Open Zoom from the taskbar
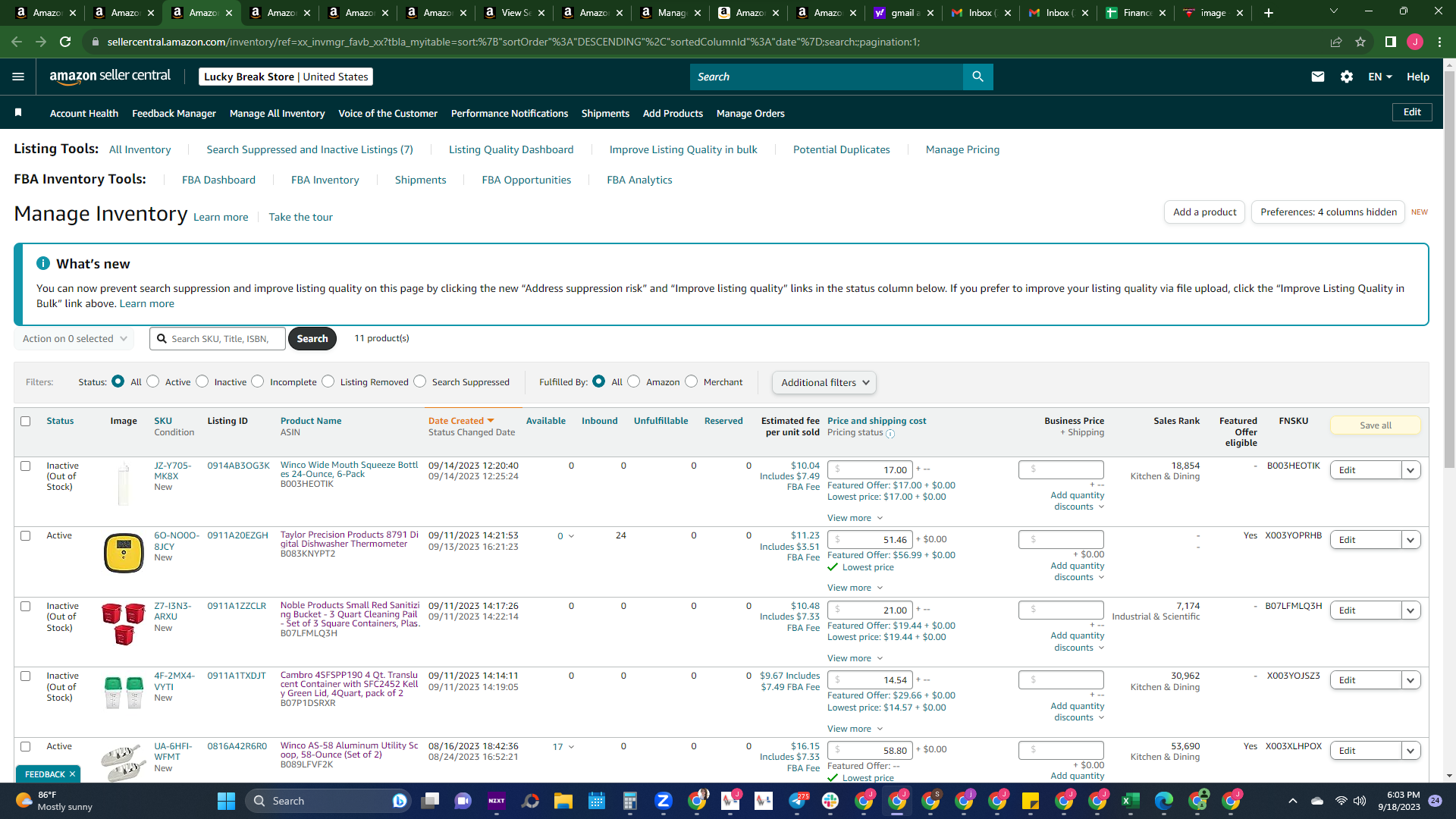 pyautogui.click(x=664, y=801)
